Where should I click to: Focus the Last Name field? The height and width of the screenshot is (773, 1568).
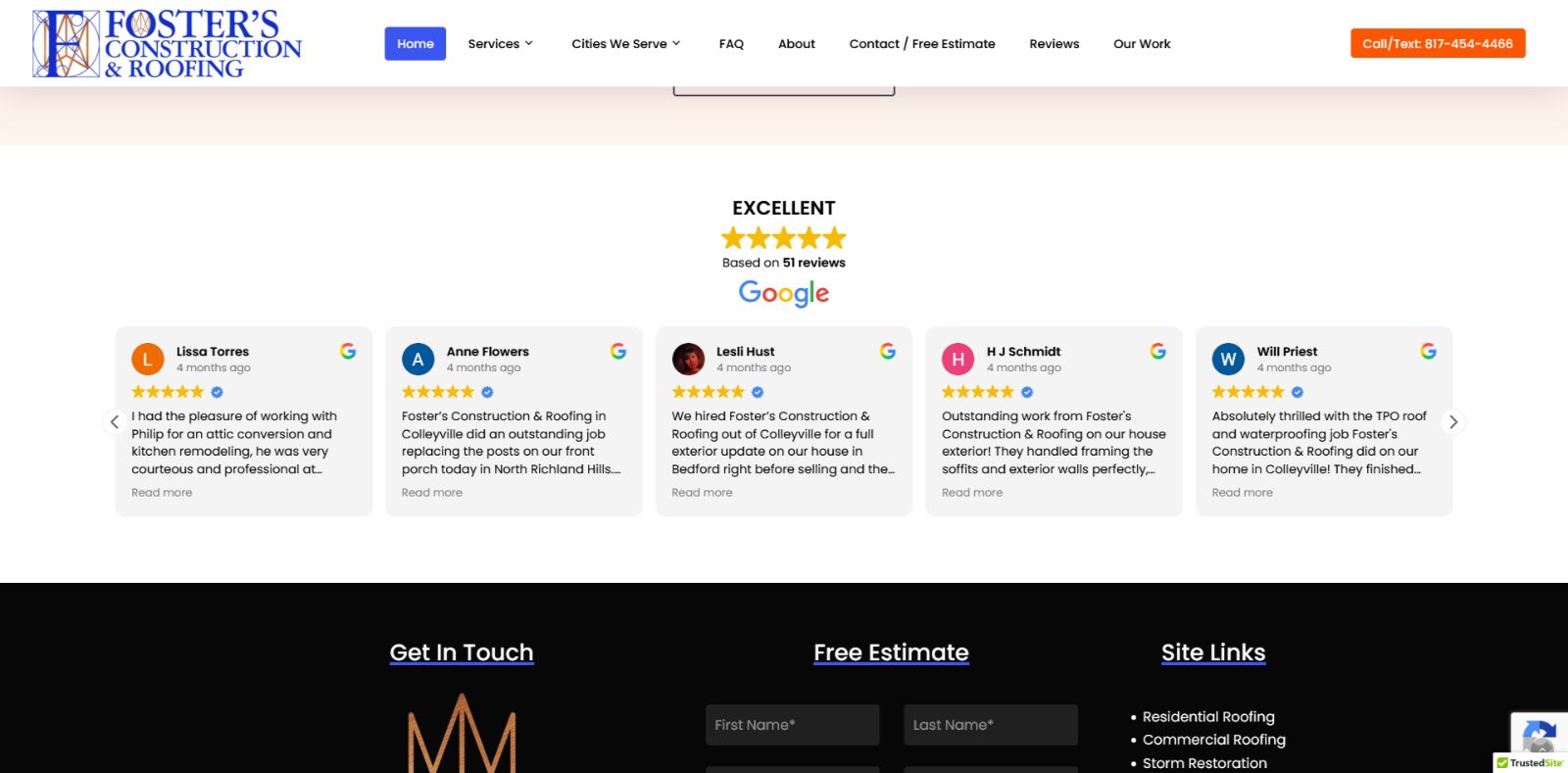[991, 725]
